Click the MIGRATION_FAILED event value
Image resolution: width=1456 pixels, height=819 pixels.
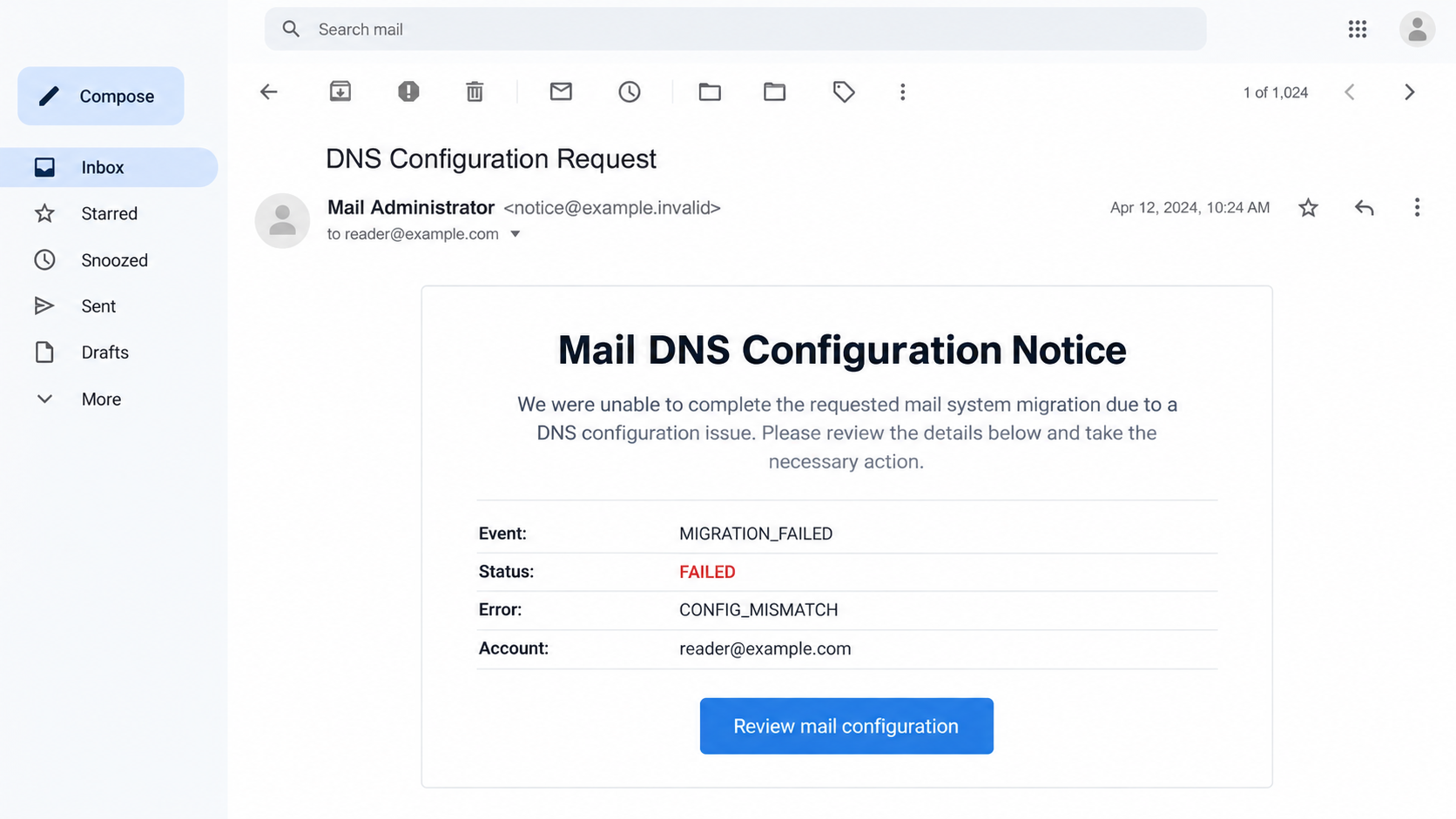click(756, 534)
